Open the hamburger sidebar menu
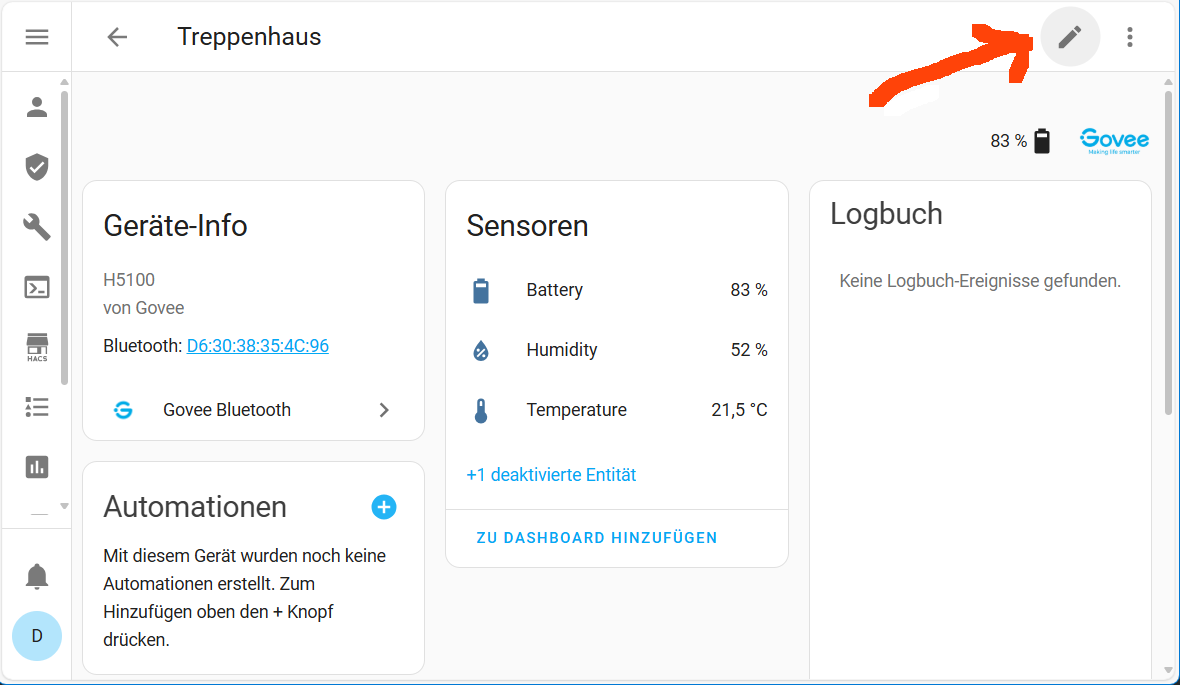 pyautogui.click(x=37, y=37)
